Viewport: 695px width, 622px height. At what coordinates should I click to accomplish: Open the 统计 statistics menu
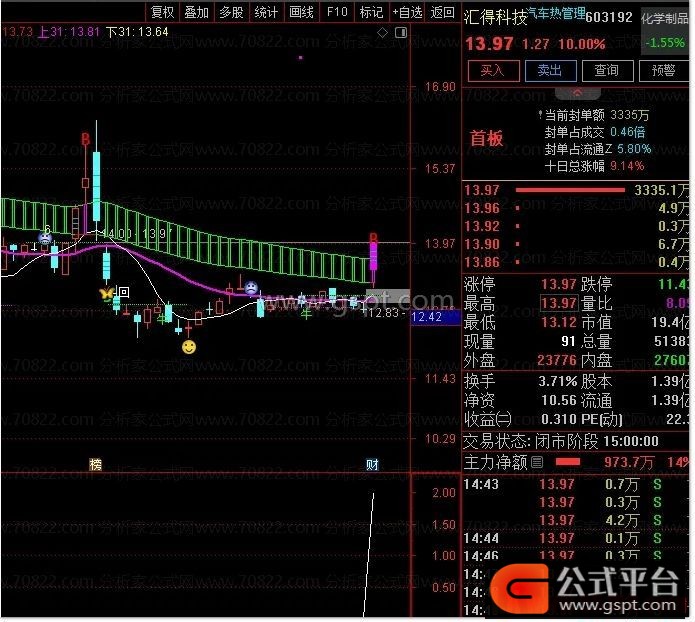266,12
